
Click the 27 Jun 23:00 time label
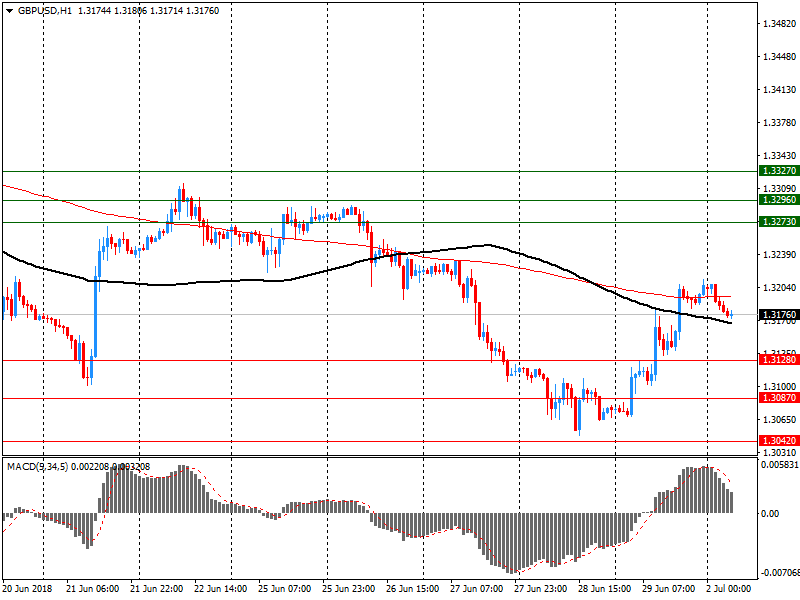tap(539, 589)
